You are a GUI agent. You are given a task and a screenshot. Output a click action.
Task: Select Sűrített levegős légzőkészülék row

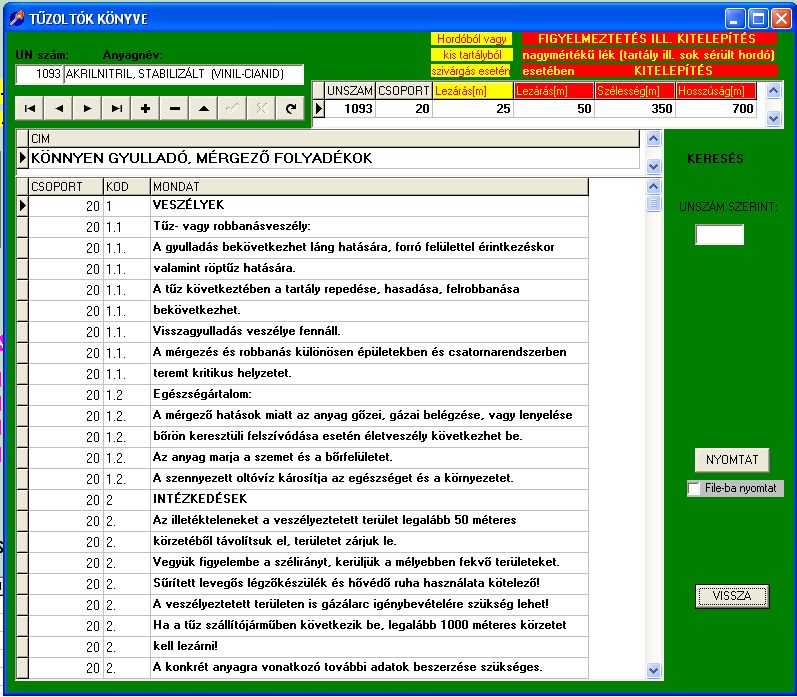click(308, 584)
